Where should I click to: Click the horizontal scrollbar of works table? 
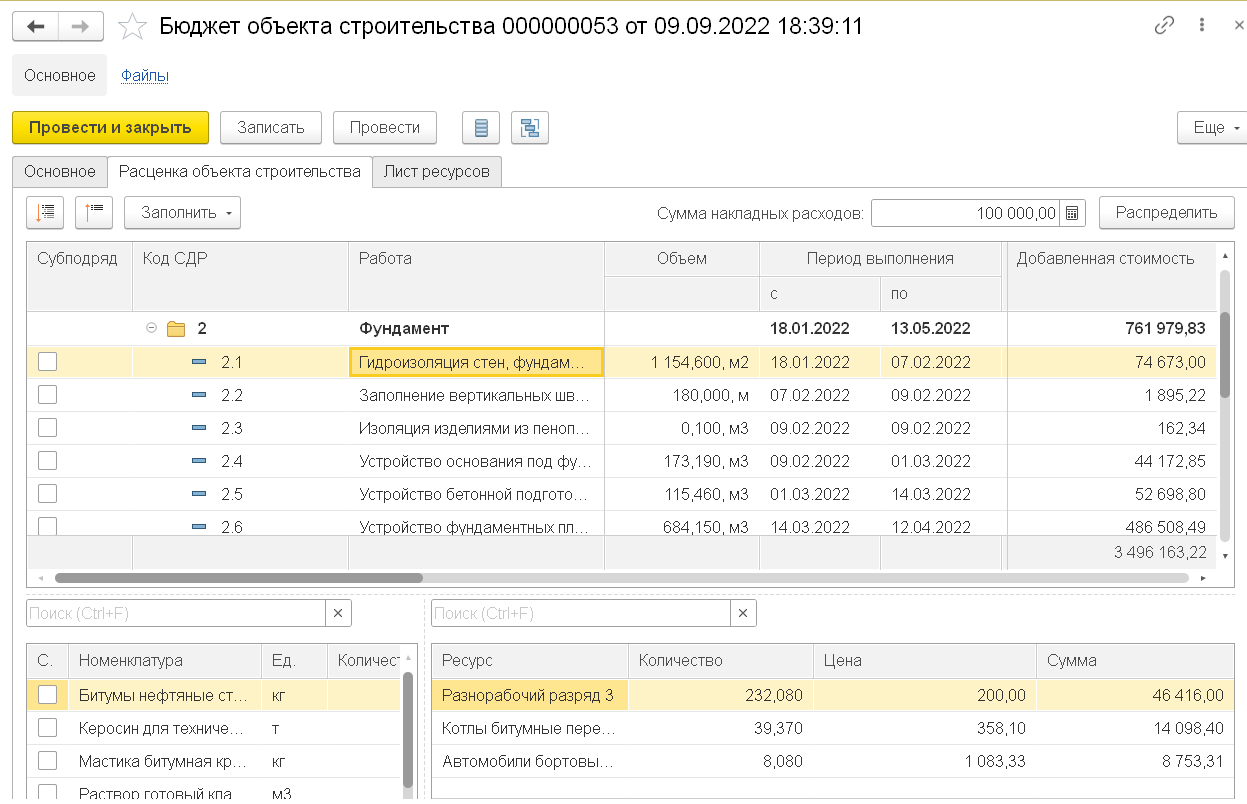[x=238, y=577]
